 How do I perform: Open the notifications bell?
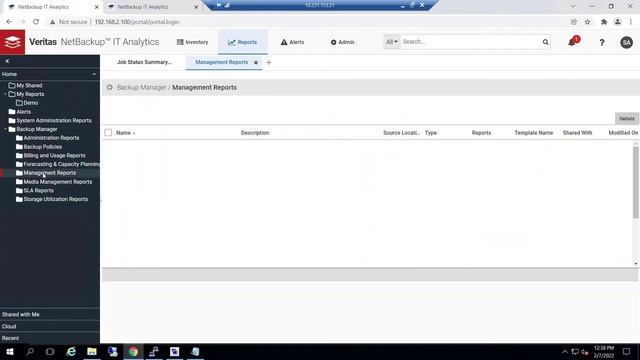pos(571,42)
